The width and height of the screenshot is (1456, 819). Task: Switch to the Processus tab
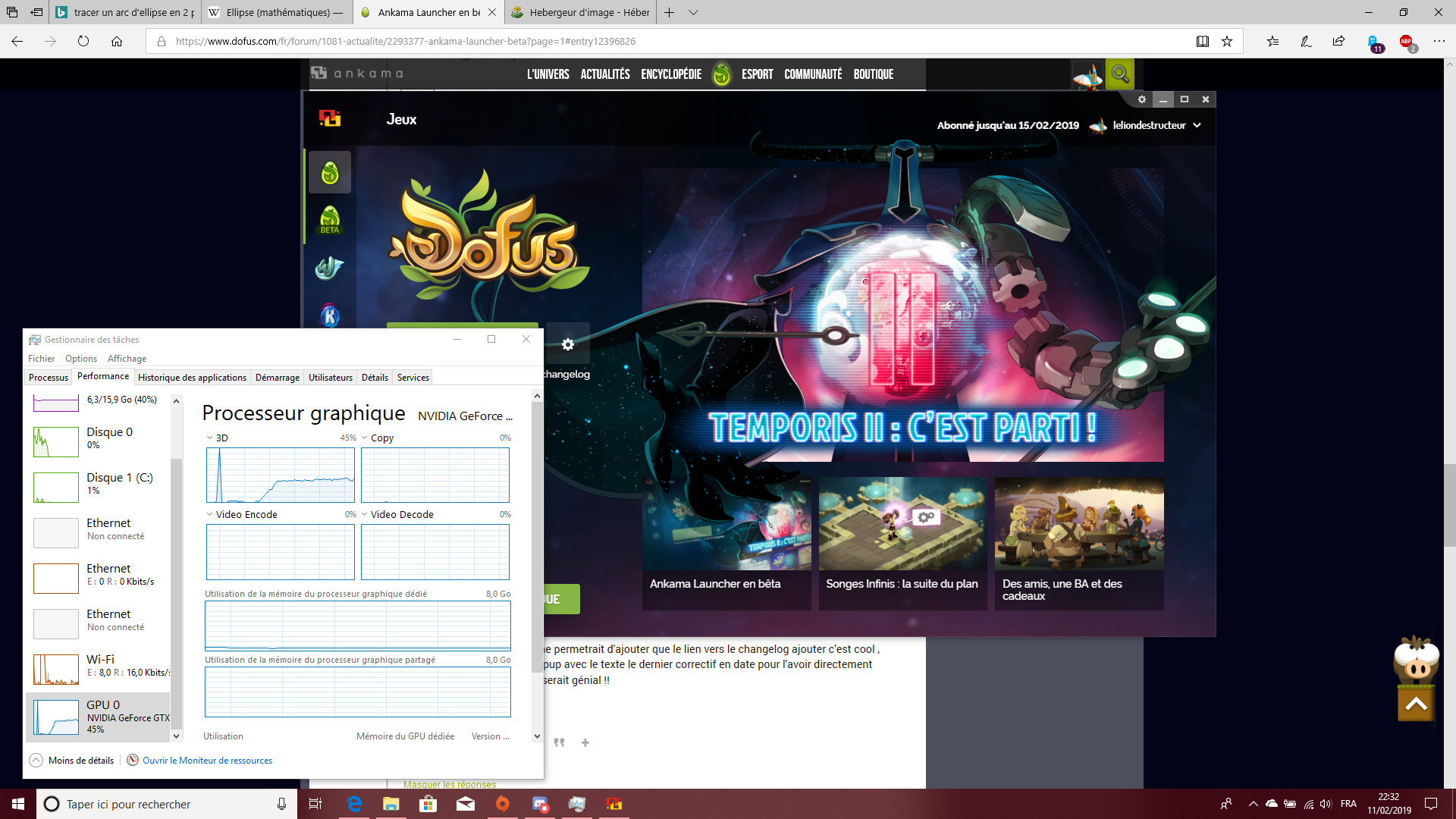48,376
